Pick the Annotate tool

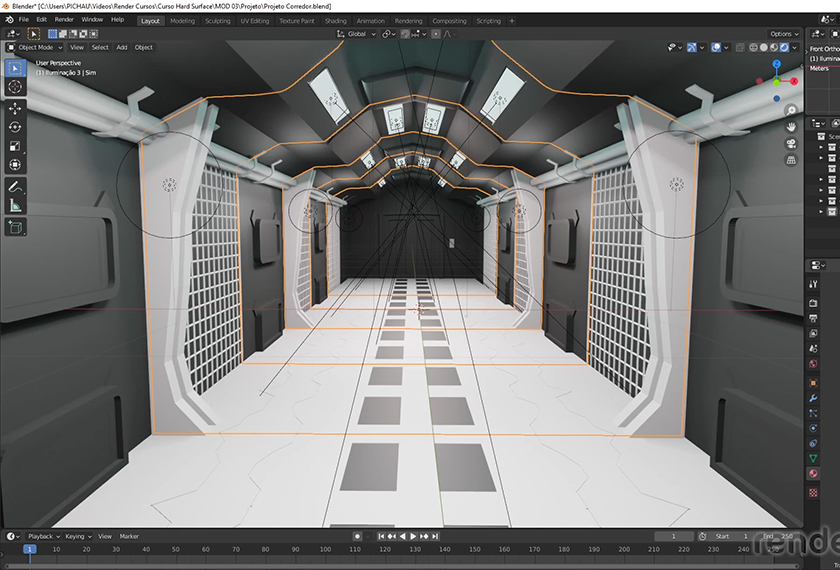click(x=15, y=186)
